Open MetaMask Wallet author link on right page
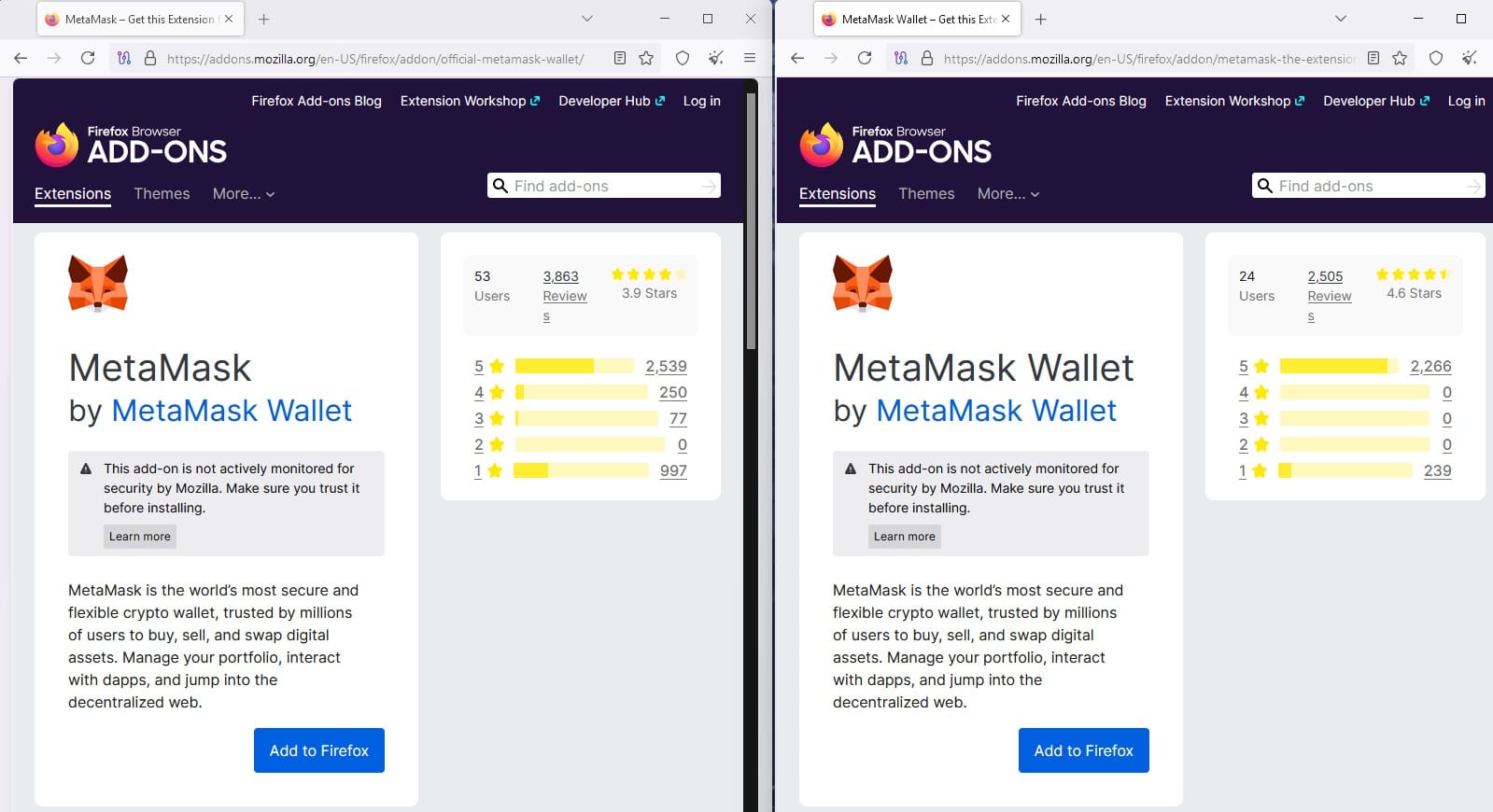The image size is (1493, 812). point(996,411)
